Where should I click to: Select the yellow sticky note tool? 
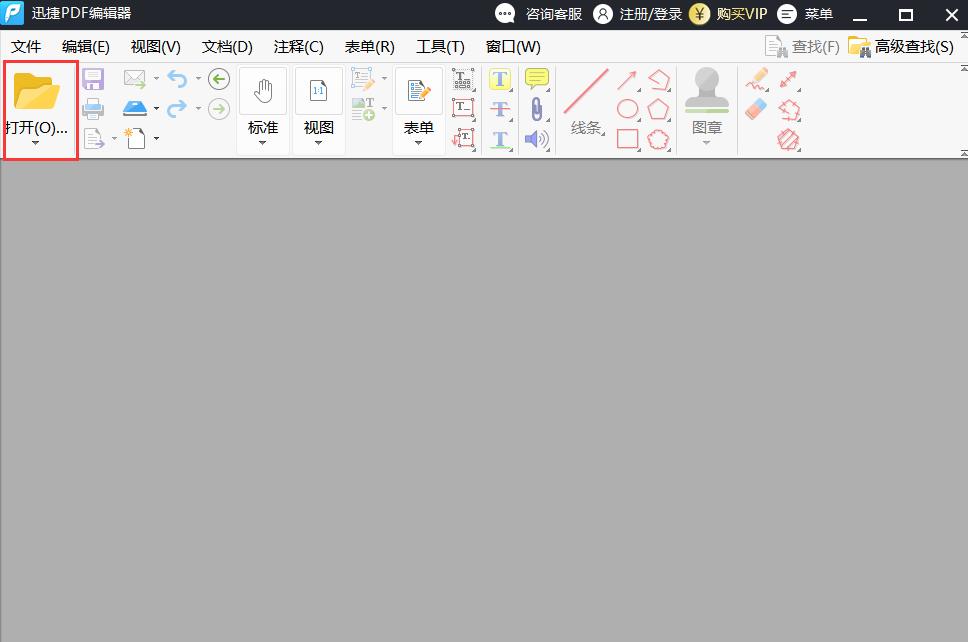(537, 79)
